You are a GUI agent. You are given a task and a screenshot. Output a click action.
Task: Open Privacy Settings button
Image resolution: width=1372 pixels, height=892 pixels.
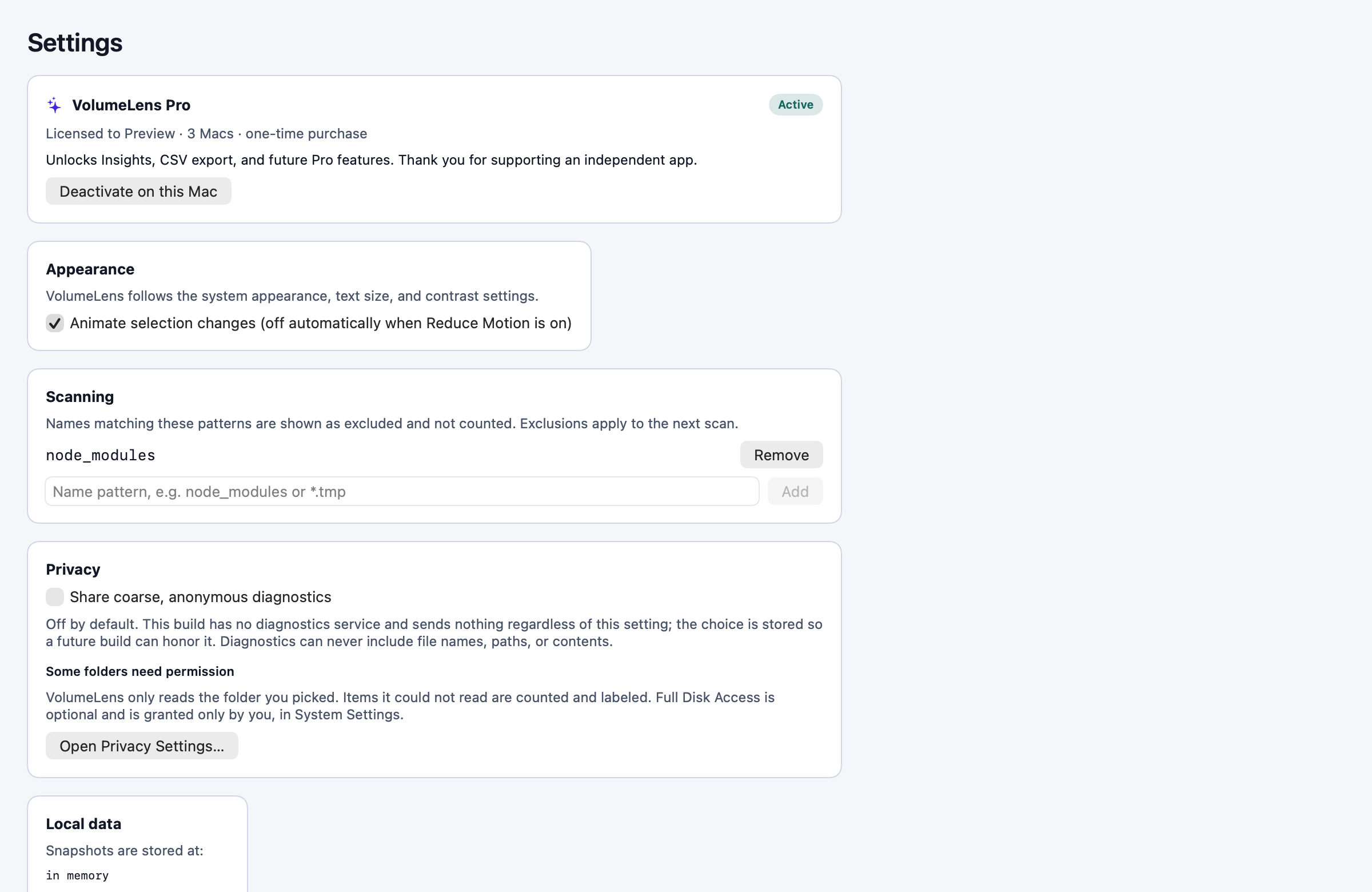(142, 746)
